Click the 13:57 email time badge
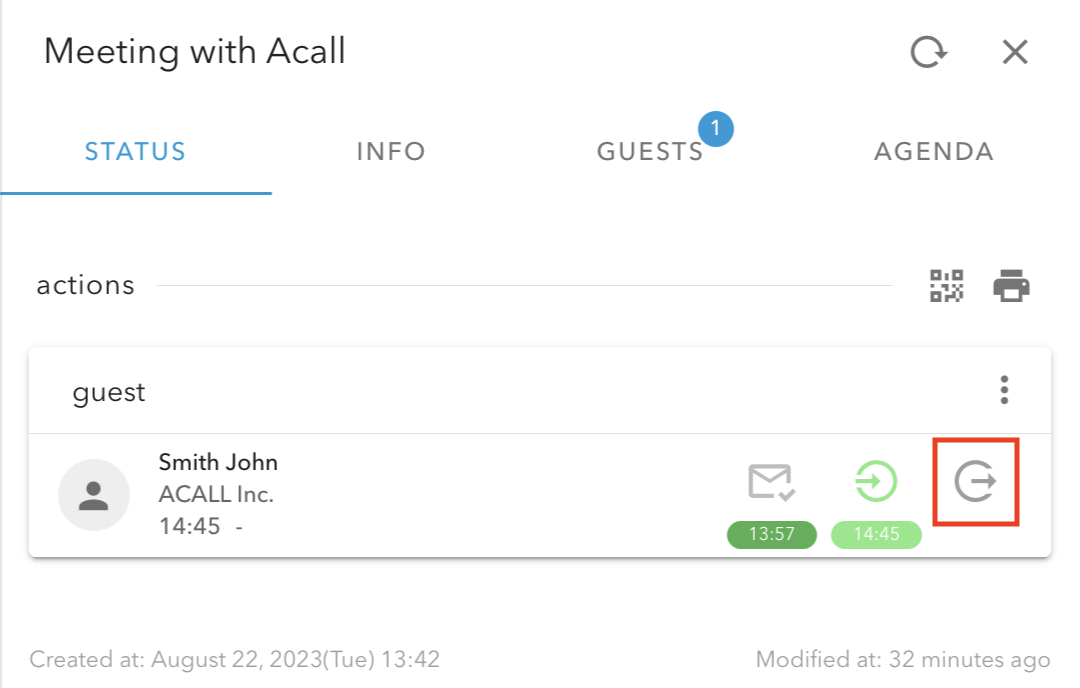 (x=771, y=534)
